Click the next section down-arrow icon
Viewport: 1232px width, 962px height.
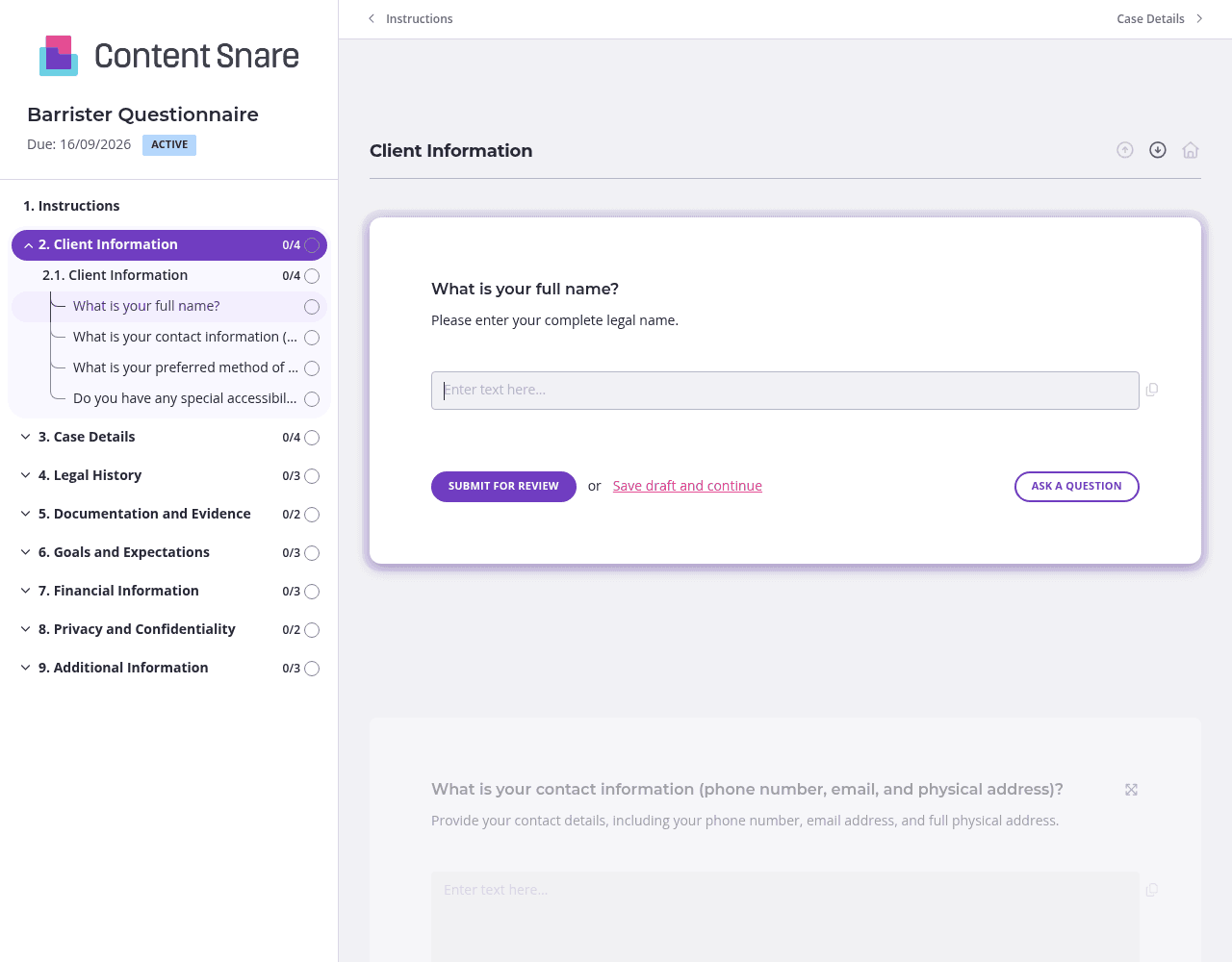1158,150
